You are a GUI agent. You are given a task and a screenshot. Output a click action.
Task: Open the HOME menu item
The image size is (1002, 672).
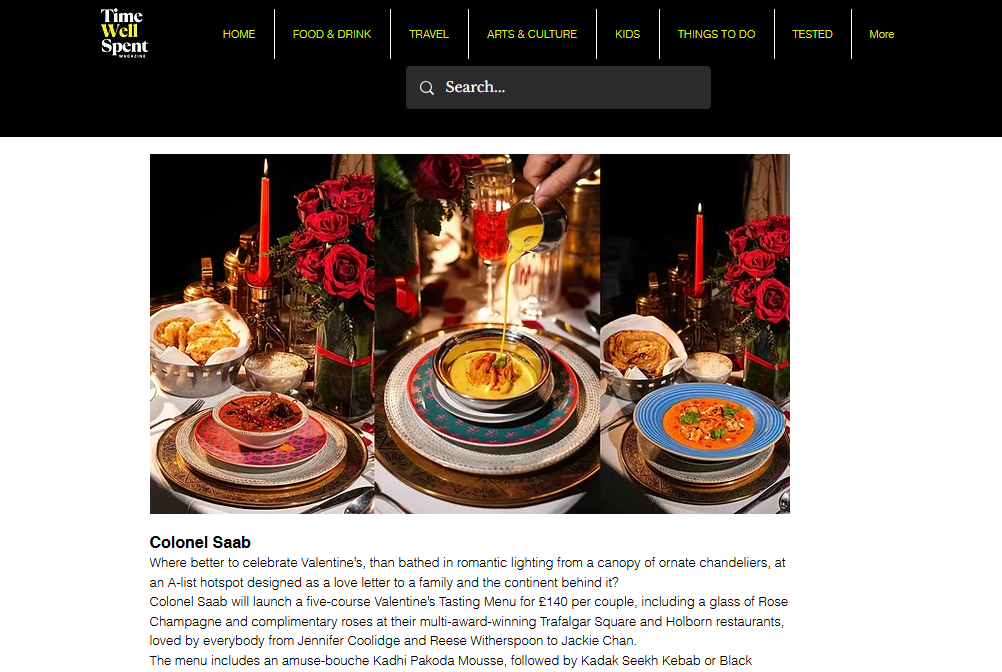pyautogui.click(x=238, y=34)
